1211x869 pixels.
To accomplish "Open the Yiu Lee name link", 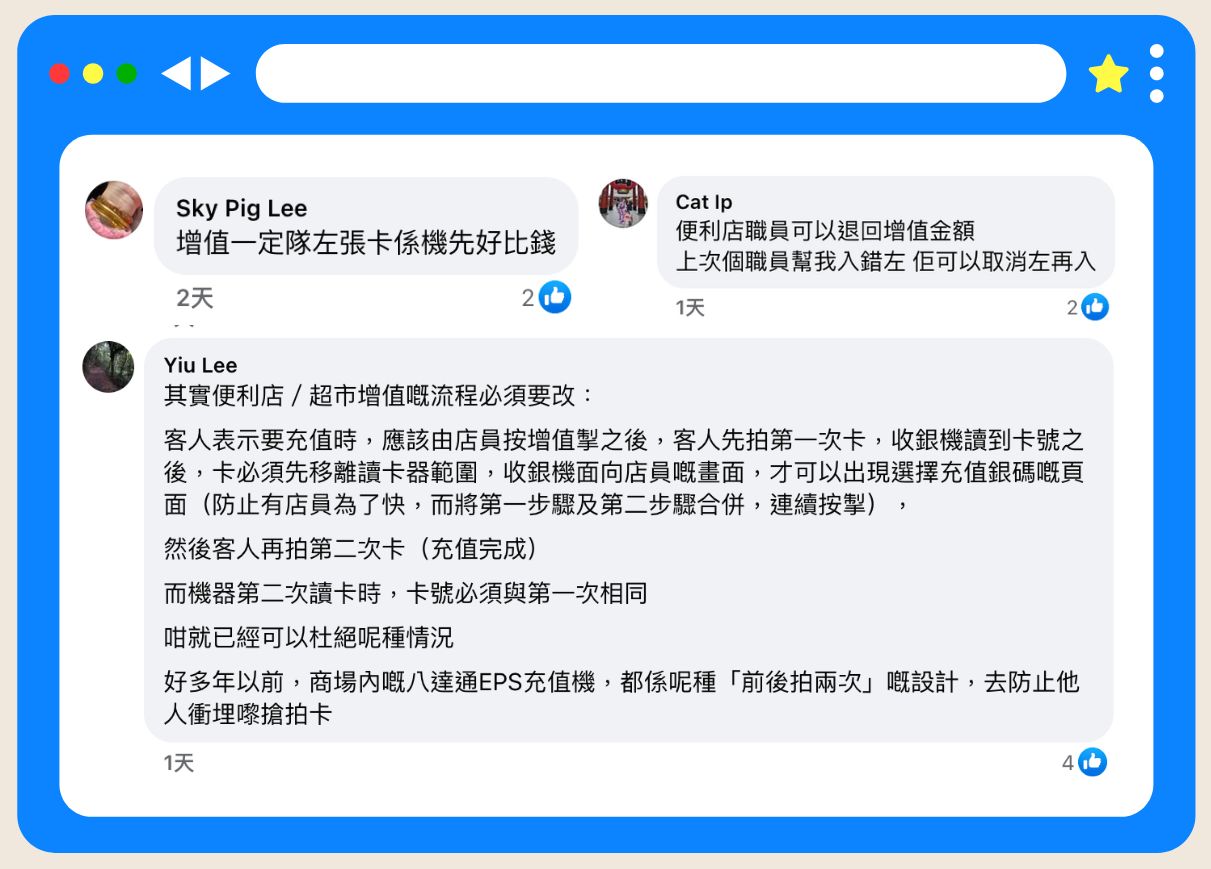I will [200, 365].
